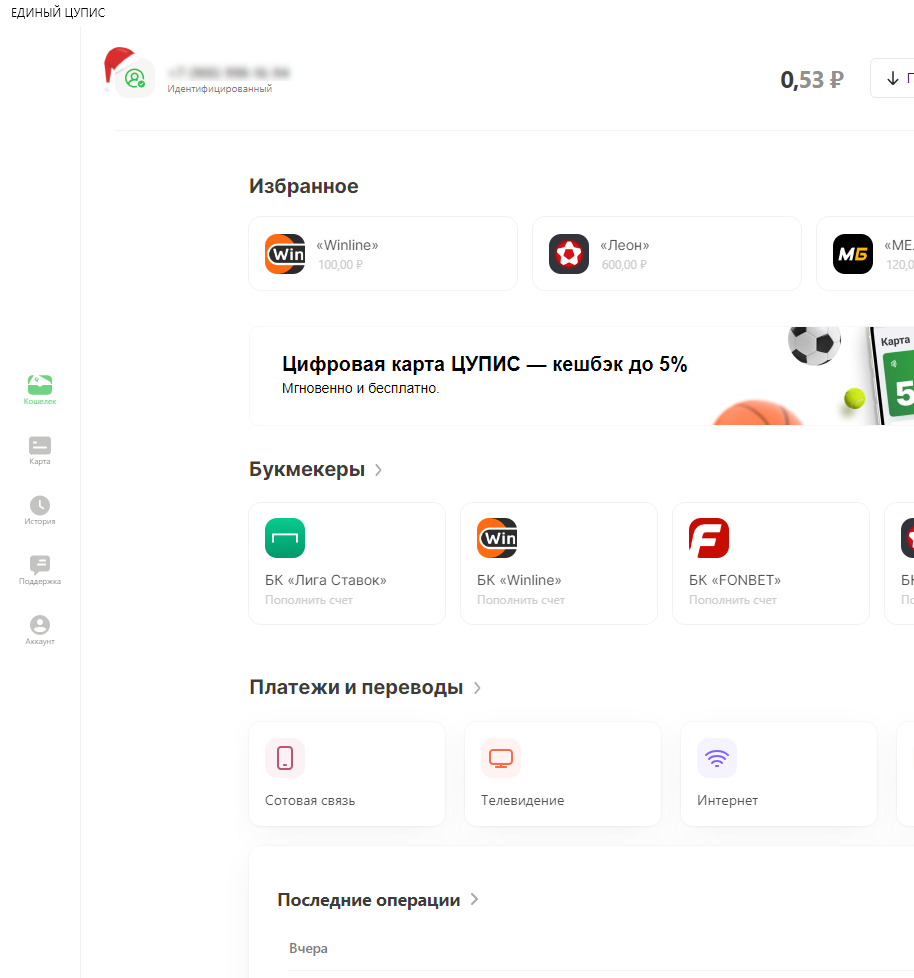Click the Избранное heading
This screenshot has height=978, width=914.
coord(304,186)
